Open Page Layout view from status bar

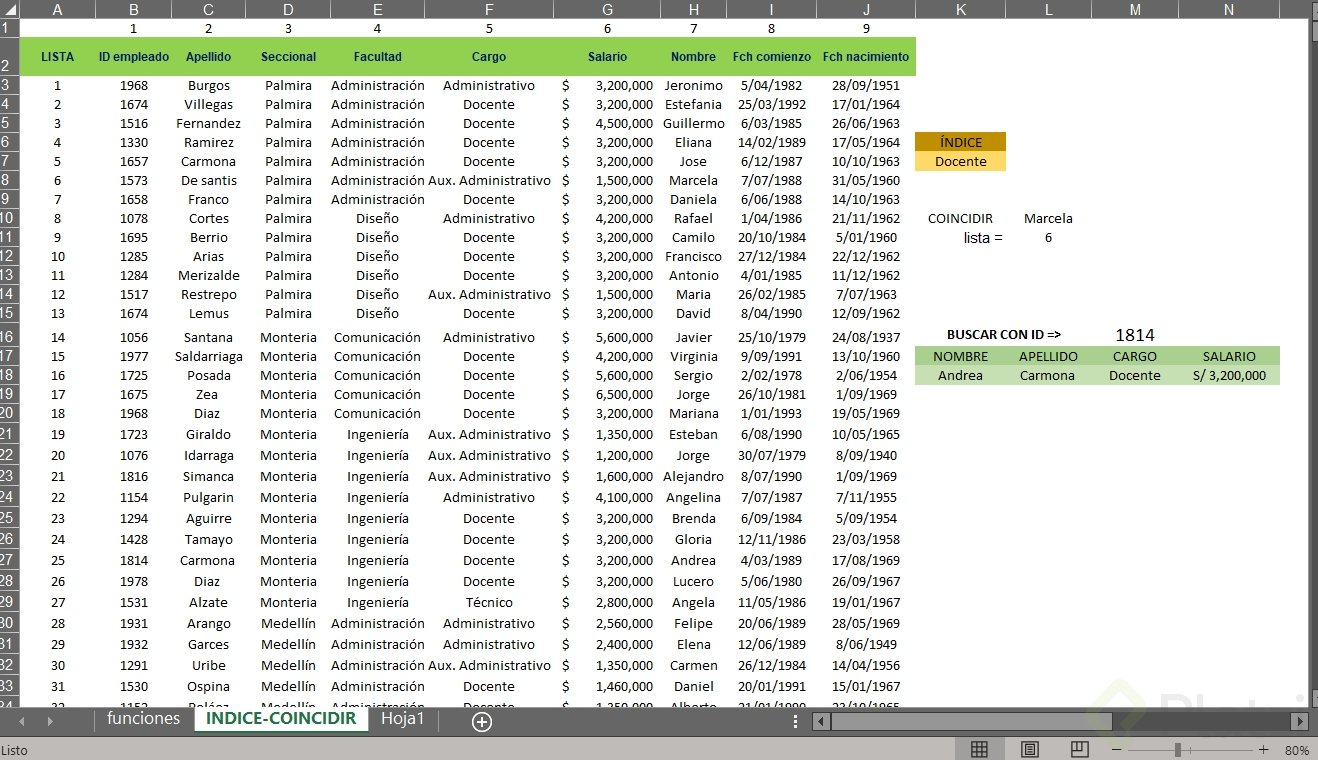(1029, 748)
